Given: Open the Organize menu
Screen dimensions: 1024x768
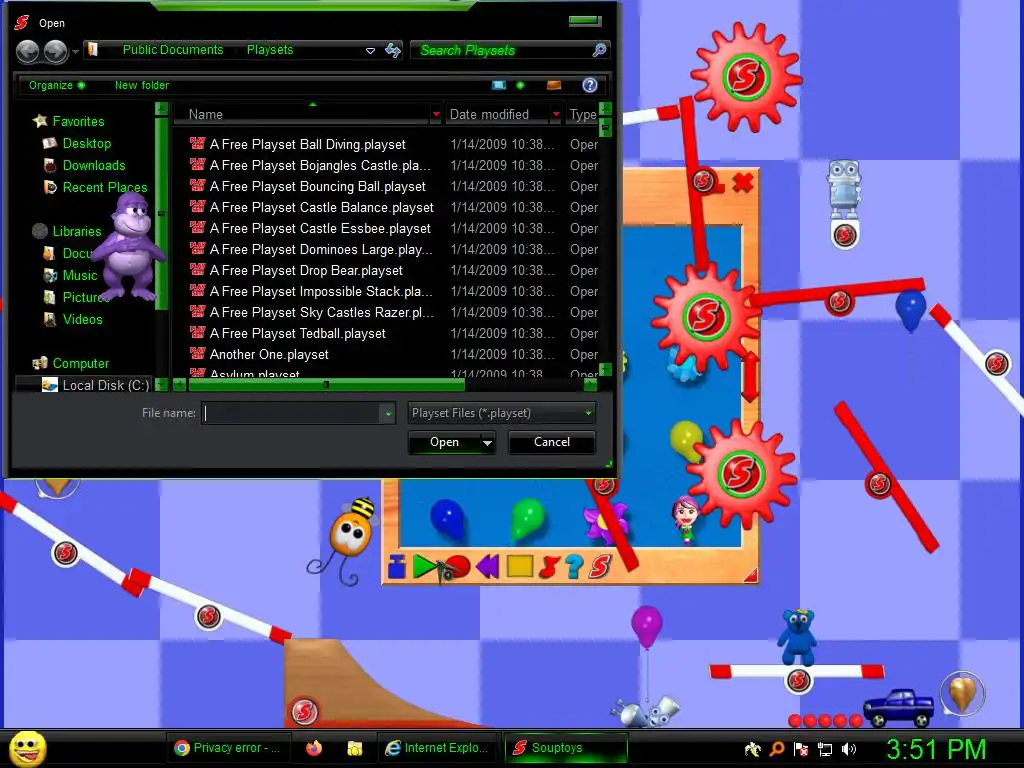Looking at the screenshot, I should [56, 85].
